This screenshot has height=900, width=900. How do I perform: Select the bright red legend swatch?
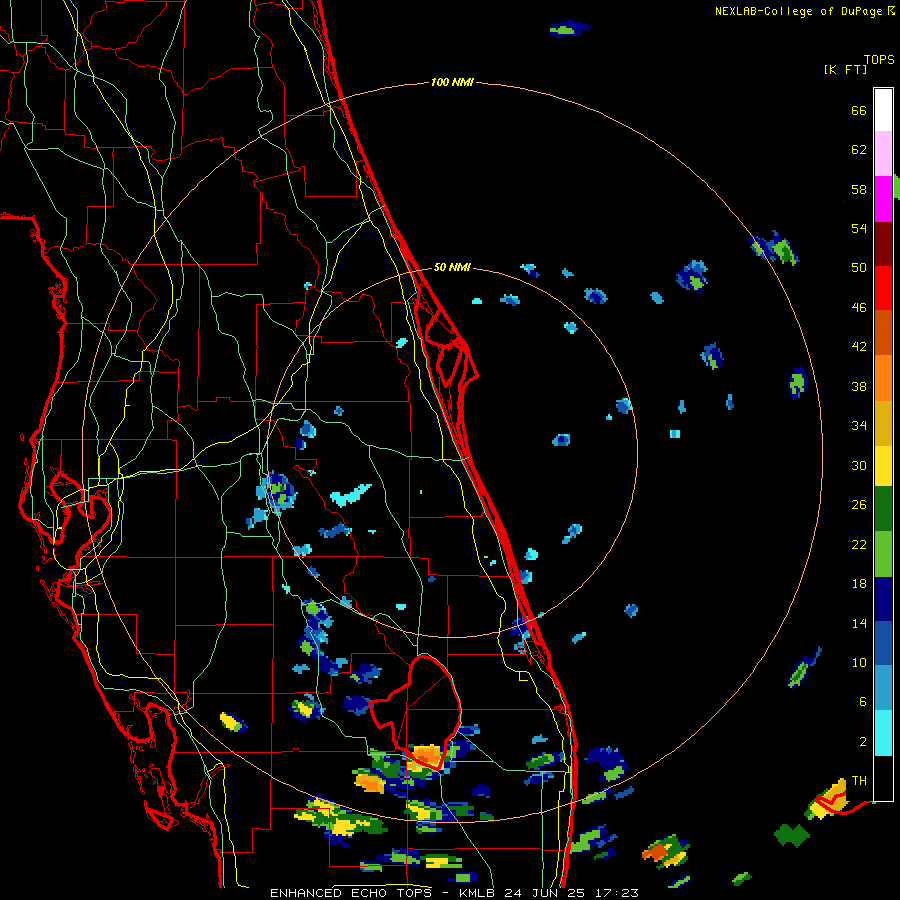click(x=883, y=288)
